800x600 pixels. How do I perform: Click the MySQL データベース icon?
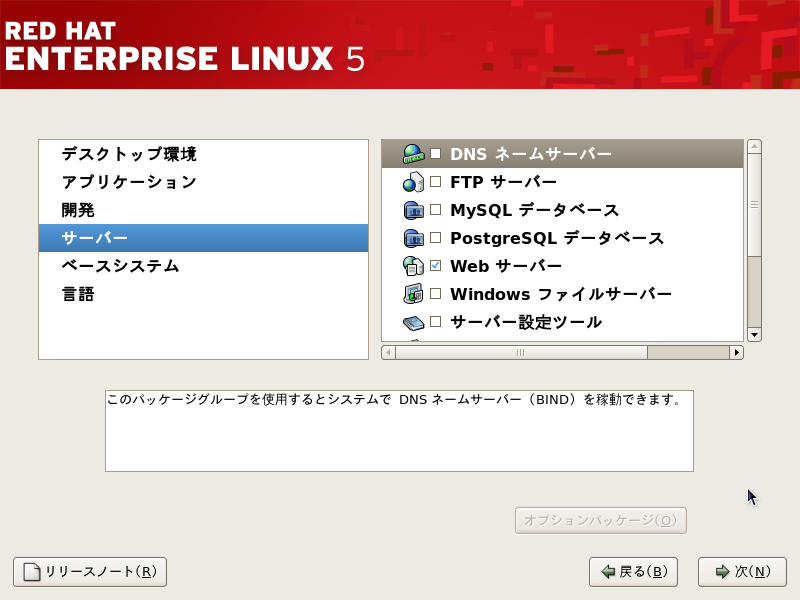[413, 210]
